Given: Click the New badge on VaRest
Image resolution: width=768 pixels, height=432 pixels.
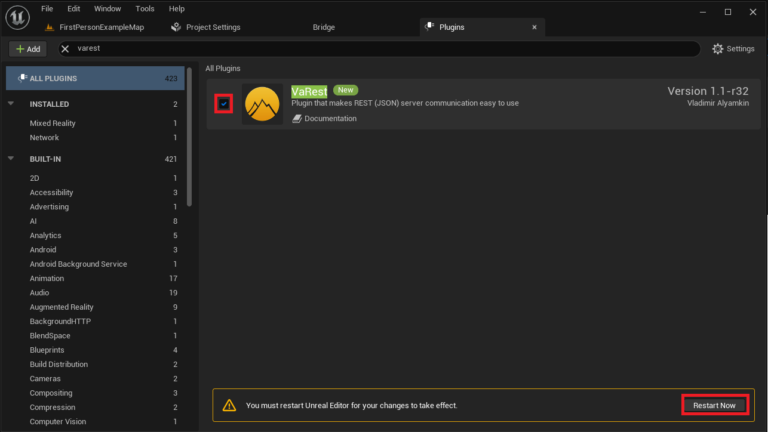Looking at the screenshot, I should [x=345, y=90].
